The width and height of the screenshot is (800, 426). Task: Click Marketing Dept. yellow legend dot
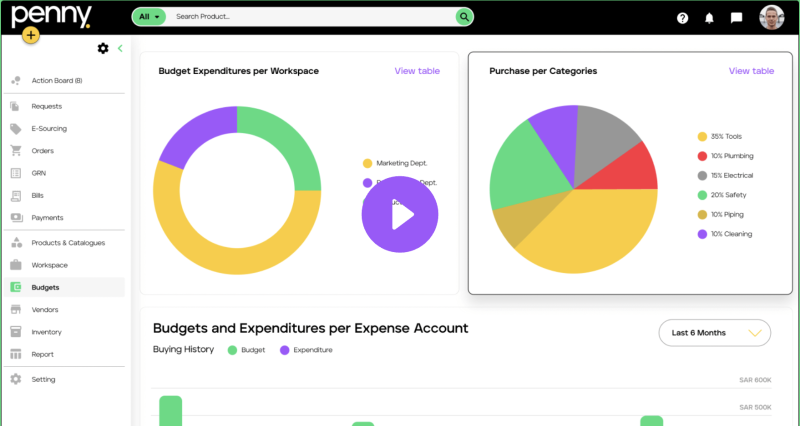point(367,163)
